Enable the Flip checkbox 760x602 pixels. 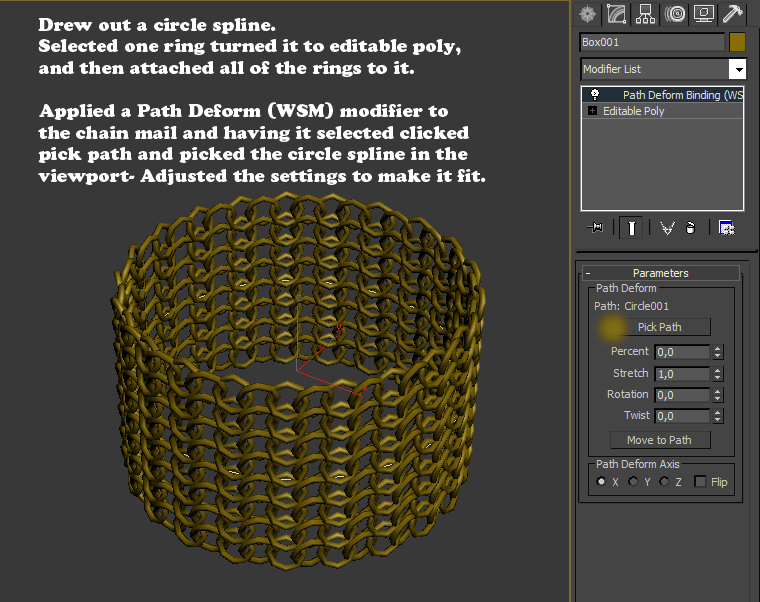click(701, 482)
